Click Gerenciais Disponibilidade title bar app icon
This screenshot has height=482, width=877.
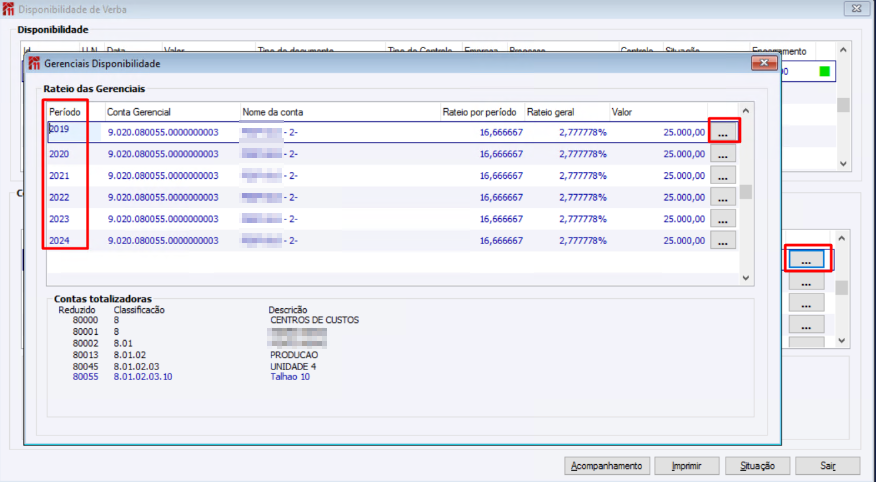coord(35,63)
